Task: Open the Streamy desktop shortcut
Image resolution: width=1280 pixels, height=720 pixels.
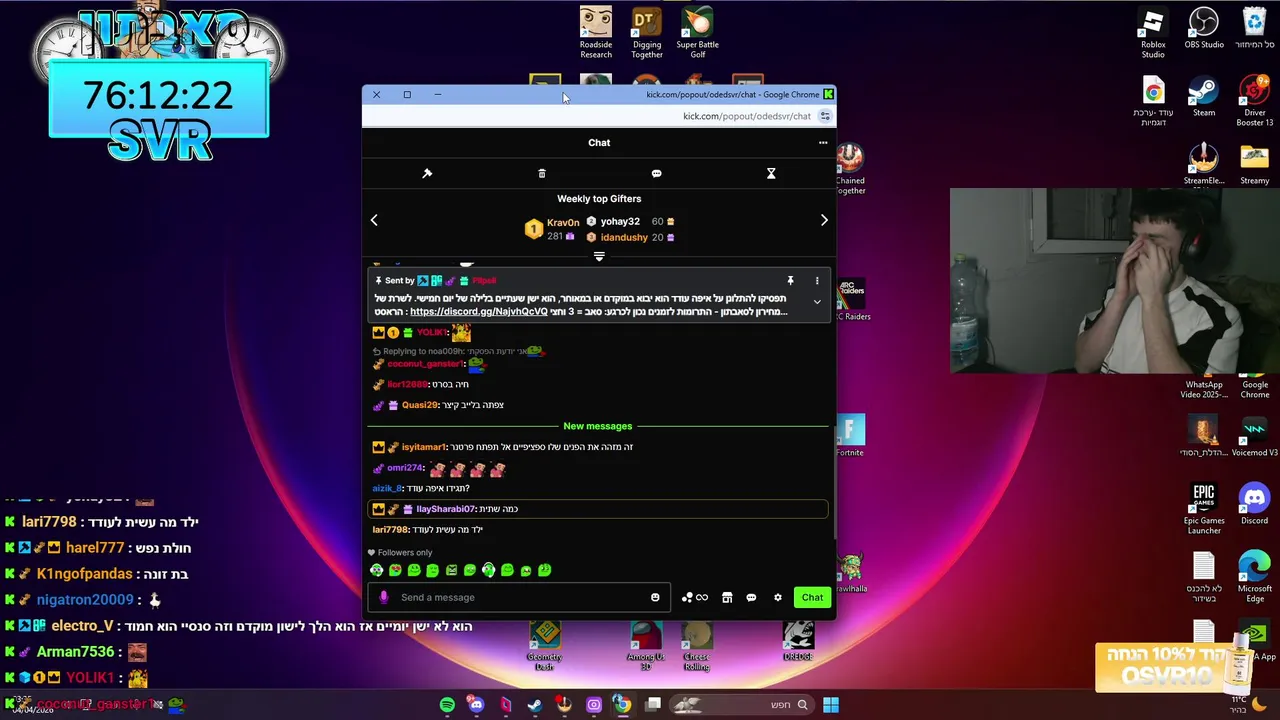Action: pyautogui.click(x=1254, y=165)
